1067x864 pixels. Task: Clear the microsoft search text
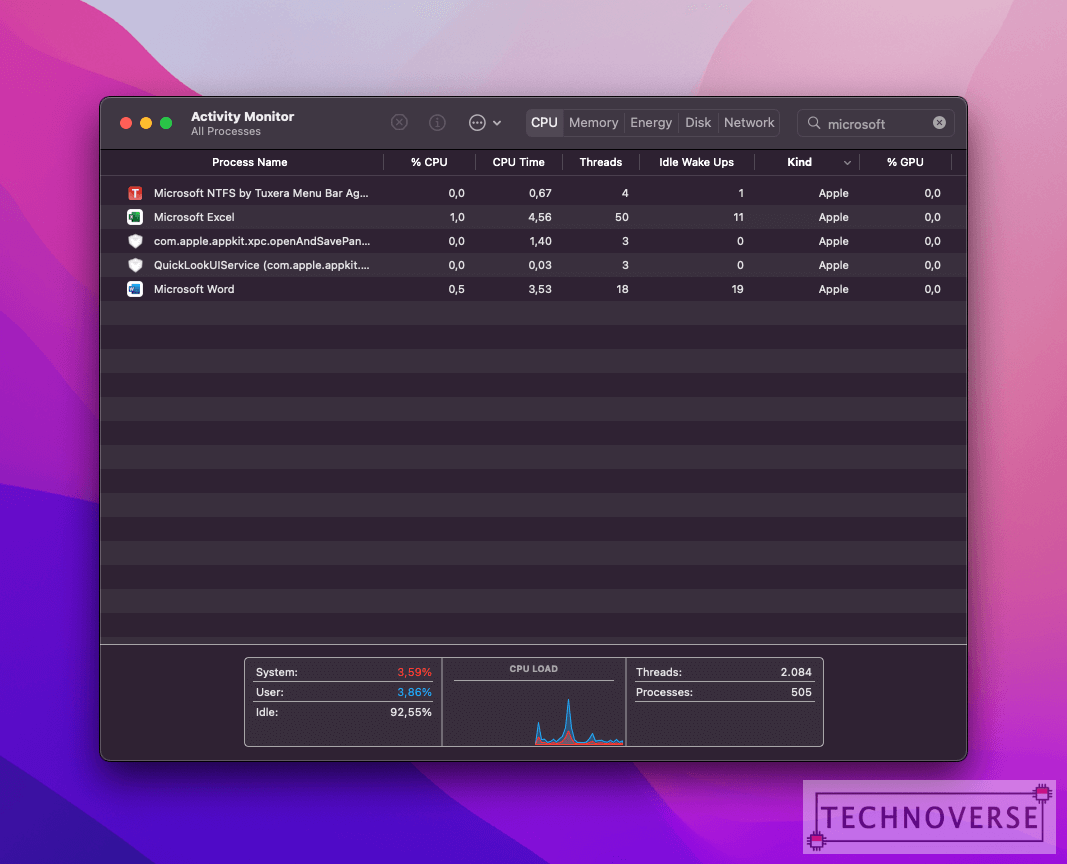point(939,122)
